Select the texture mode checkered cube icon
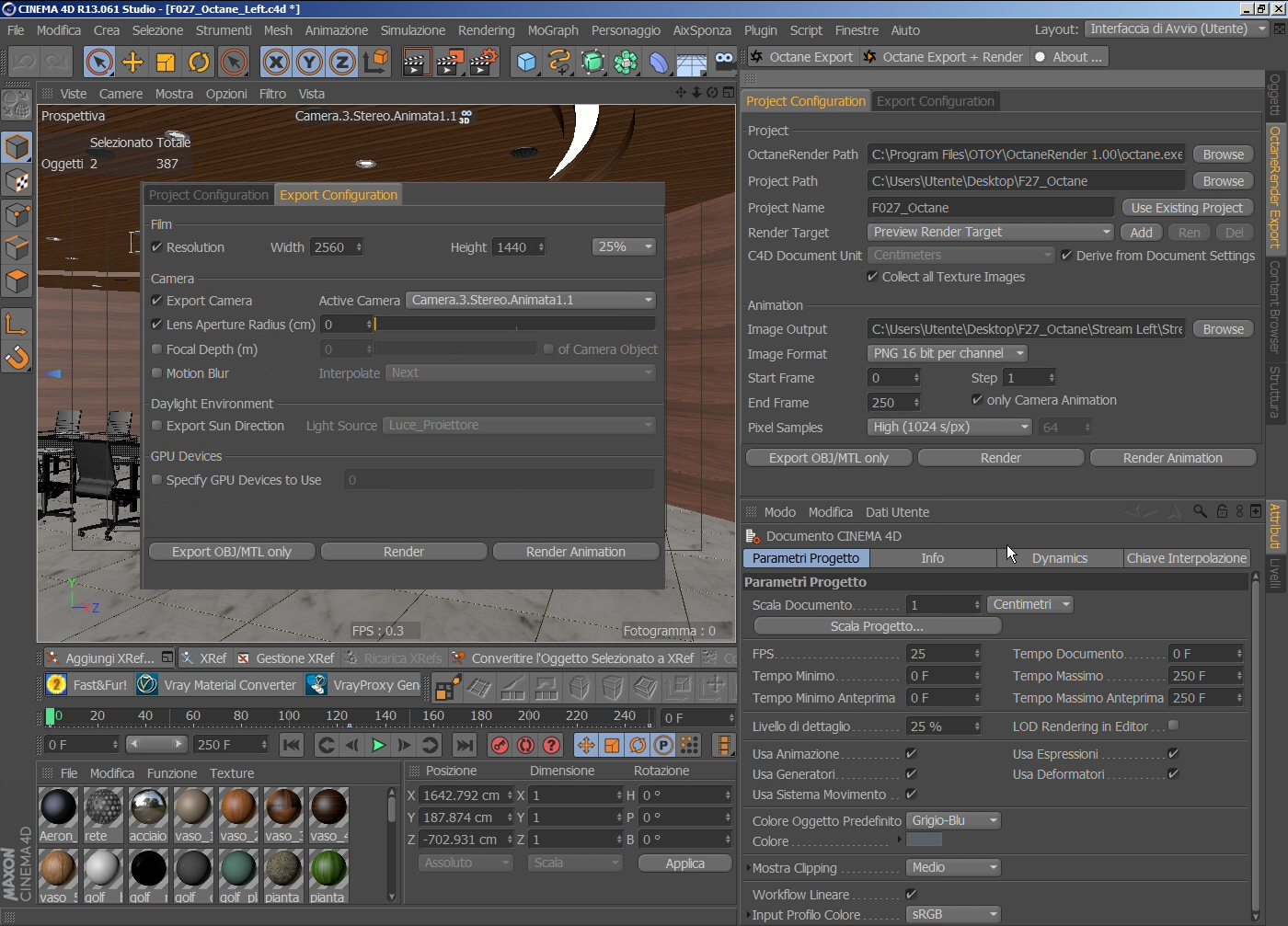Image resolution: width=1288 pixels, height=926 pixels. 17,181
